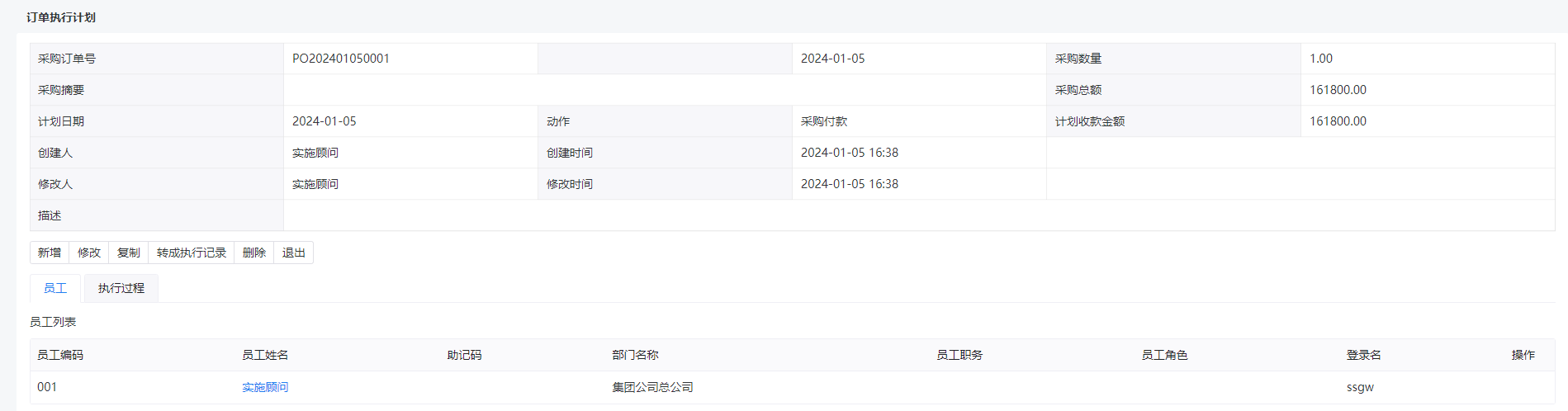This screenshot has width=1568, height=411.
Task: Click the 操作 column header
Action: coord(1523,355)
